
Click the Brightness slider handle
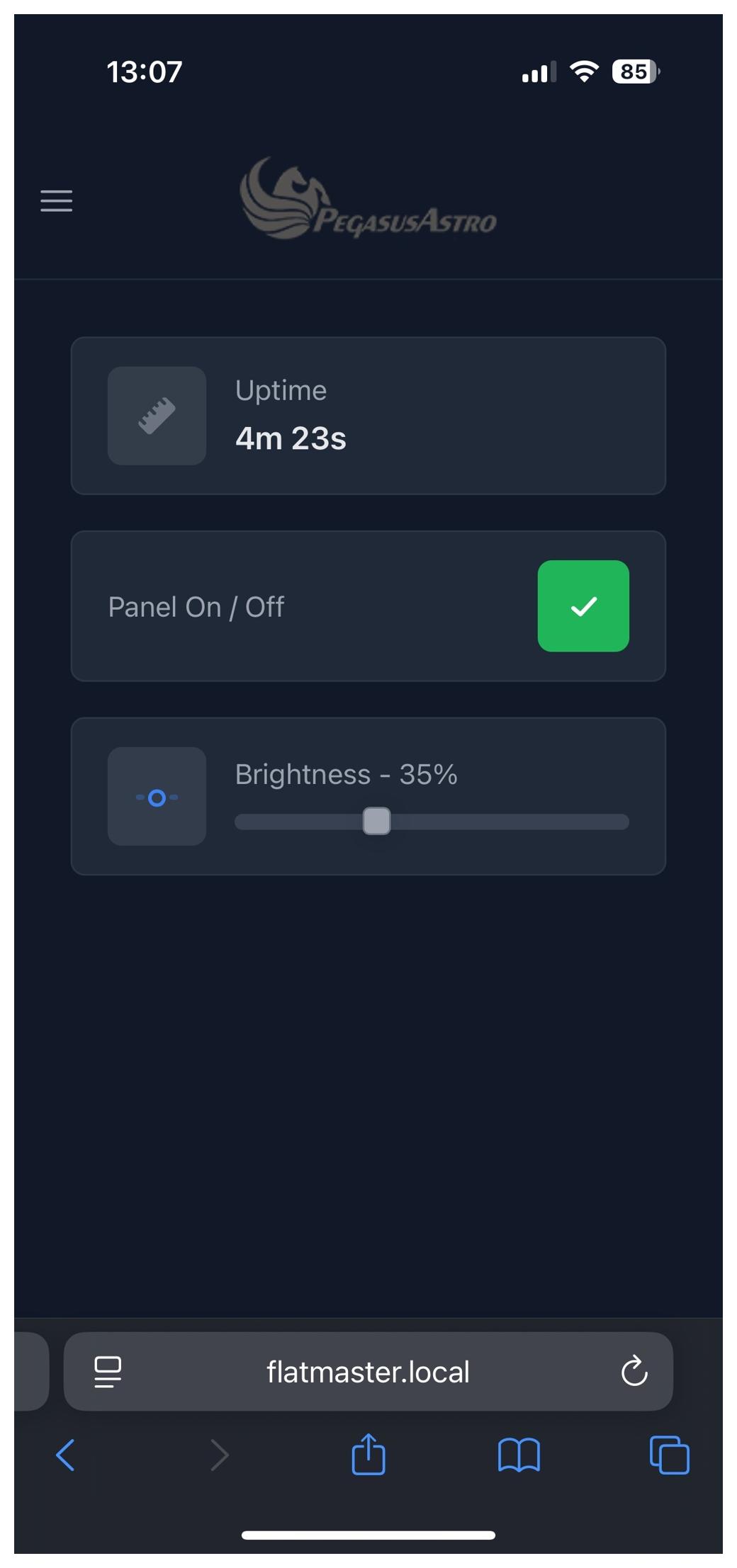(x=376, y=822)
